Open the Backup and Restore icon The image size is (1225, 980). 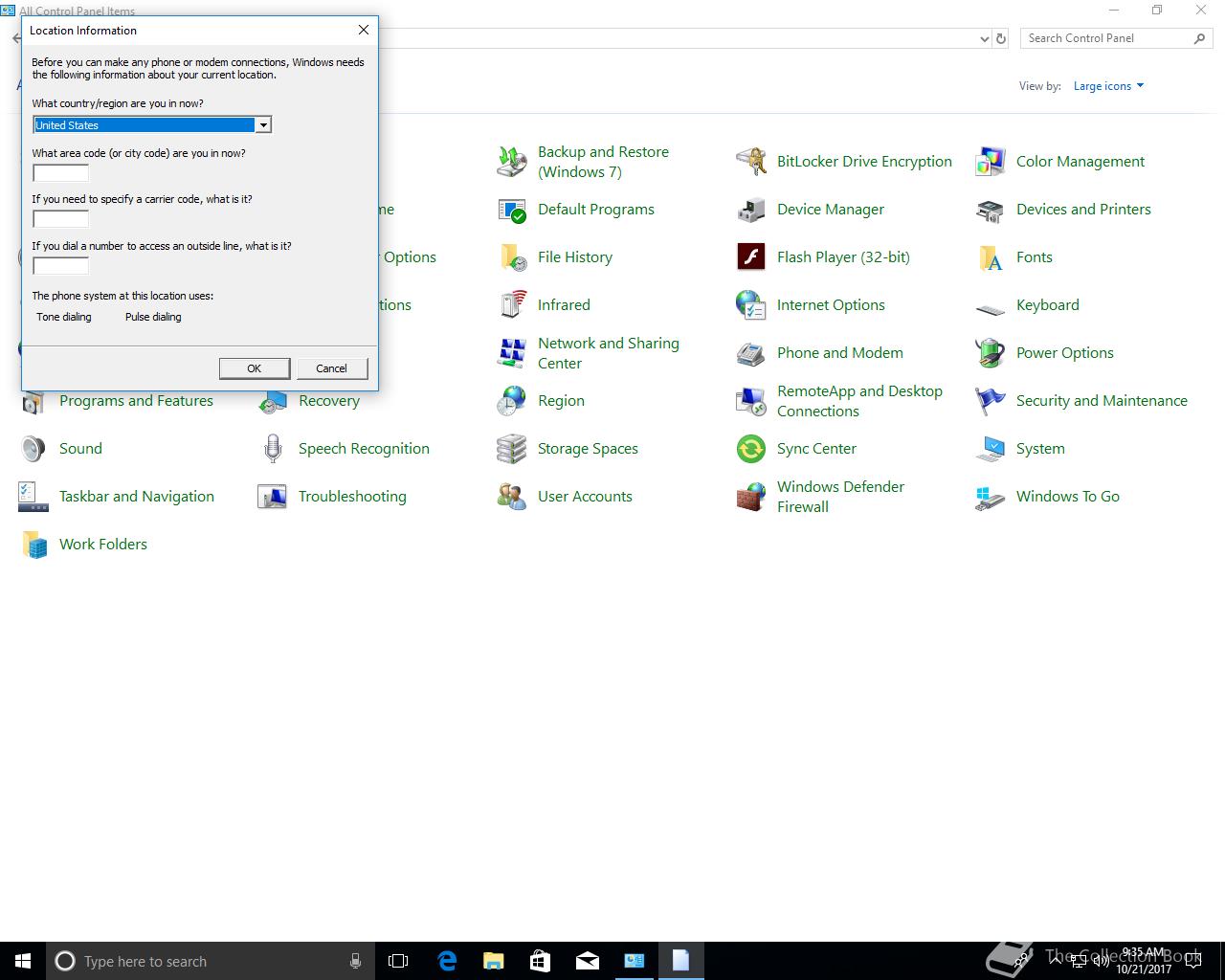click(512, 162)
